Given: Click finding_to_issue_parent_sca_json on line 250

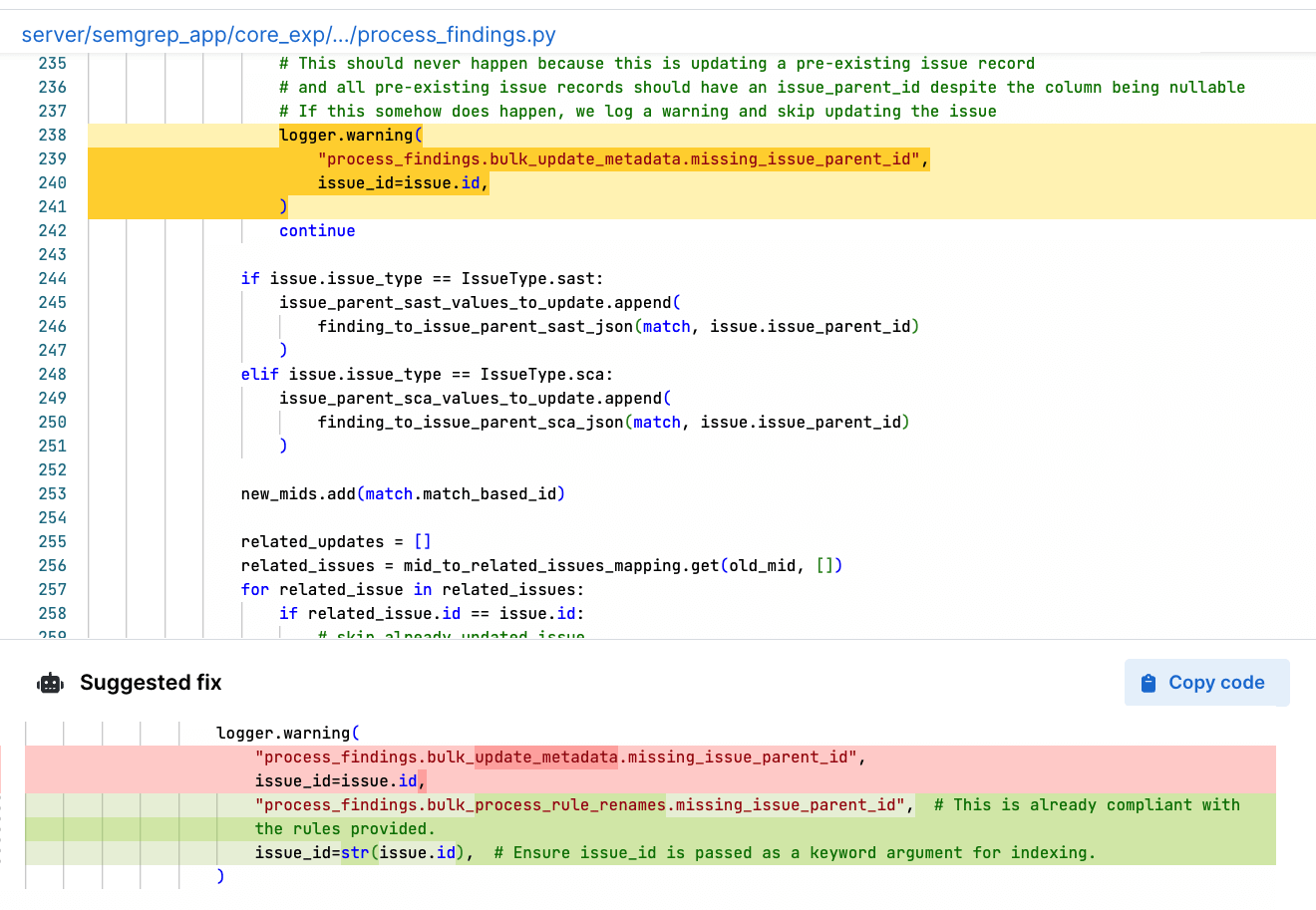Looking at the screenshot, I should [471, 422].
